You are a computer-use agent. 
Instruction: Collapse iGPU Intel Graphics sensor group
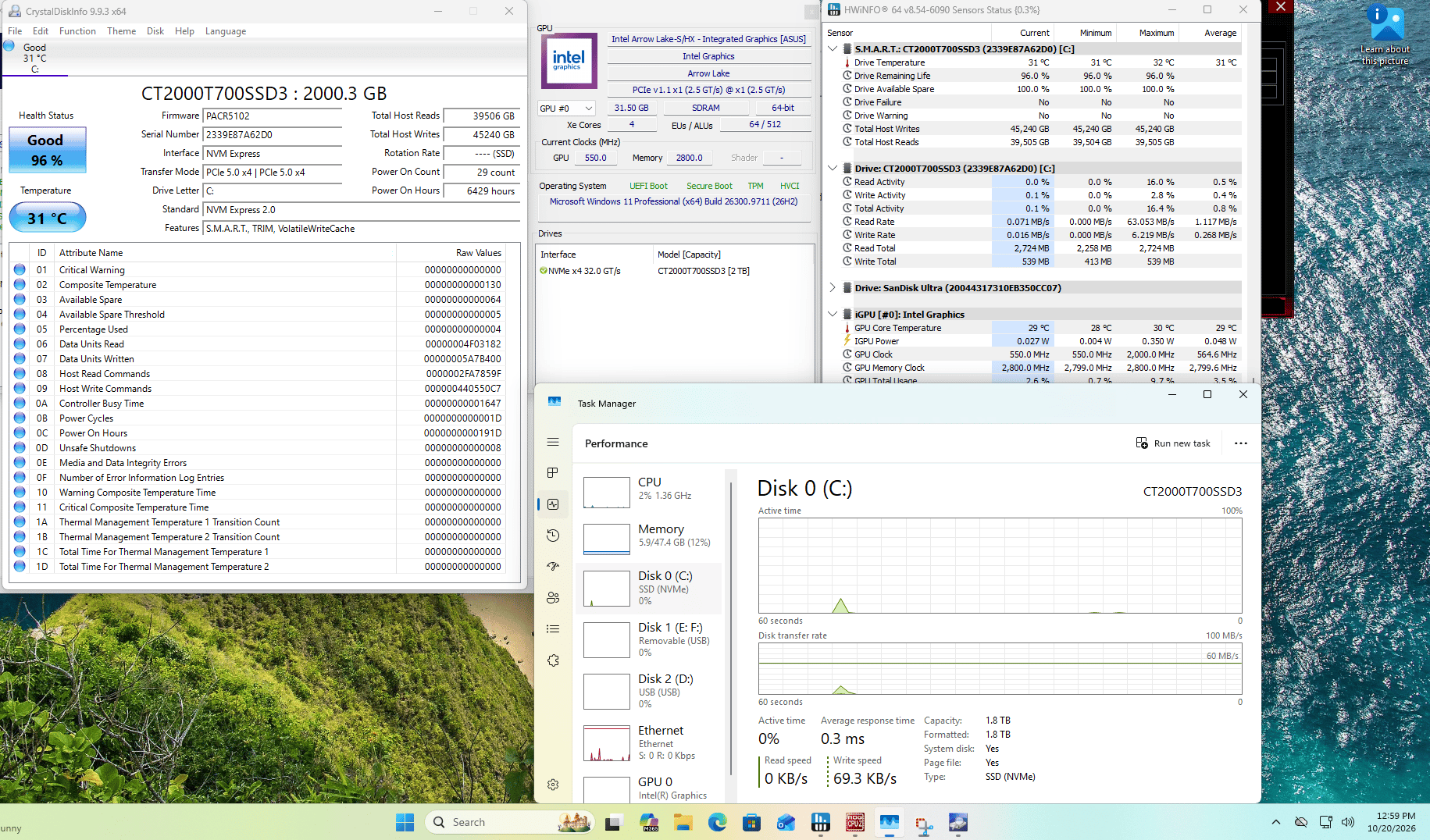click(x=833, y=314)
